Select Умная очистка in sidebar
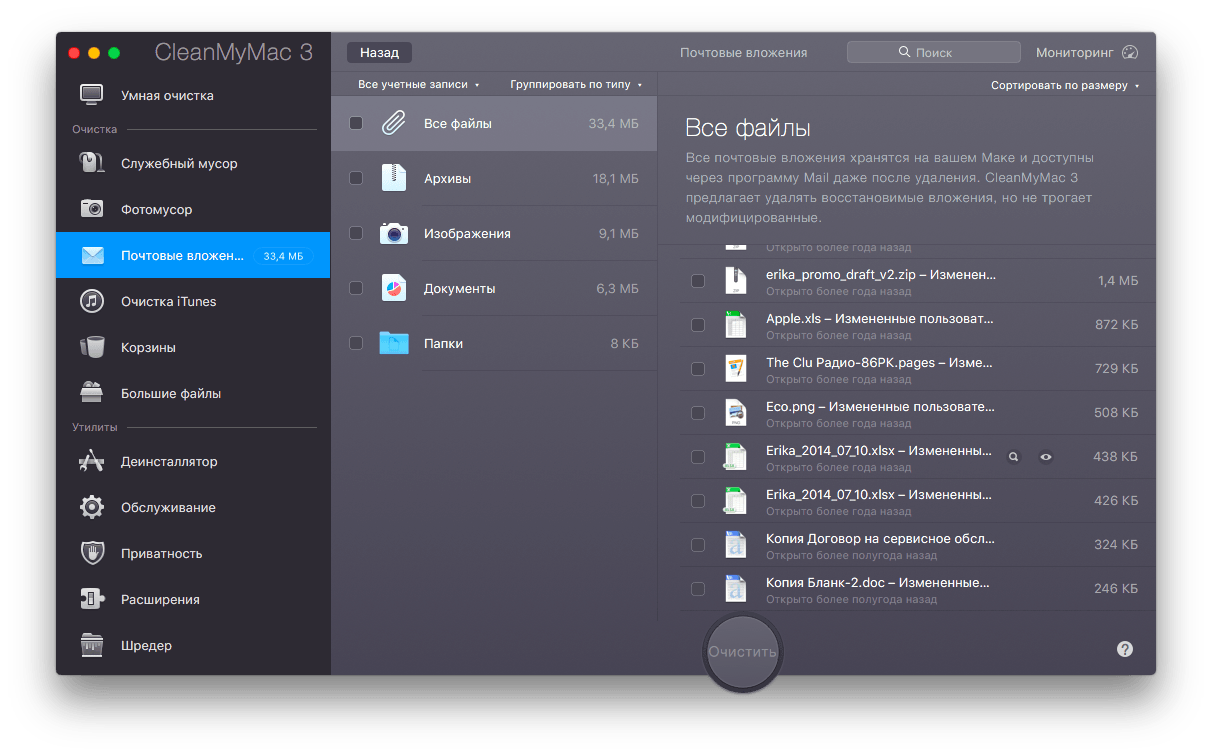1212x755 pixels. click(x=167, y=96)
